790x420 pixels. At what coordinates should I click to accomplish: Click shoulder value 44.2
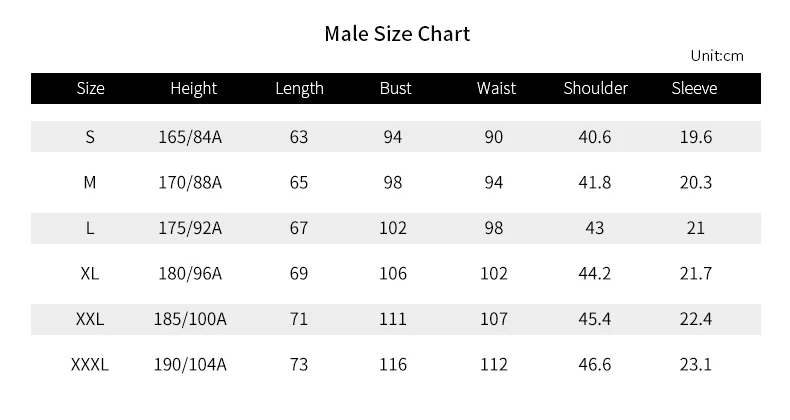[595, 273]
